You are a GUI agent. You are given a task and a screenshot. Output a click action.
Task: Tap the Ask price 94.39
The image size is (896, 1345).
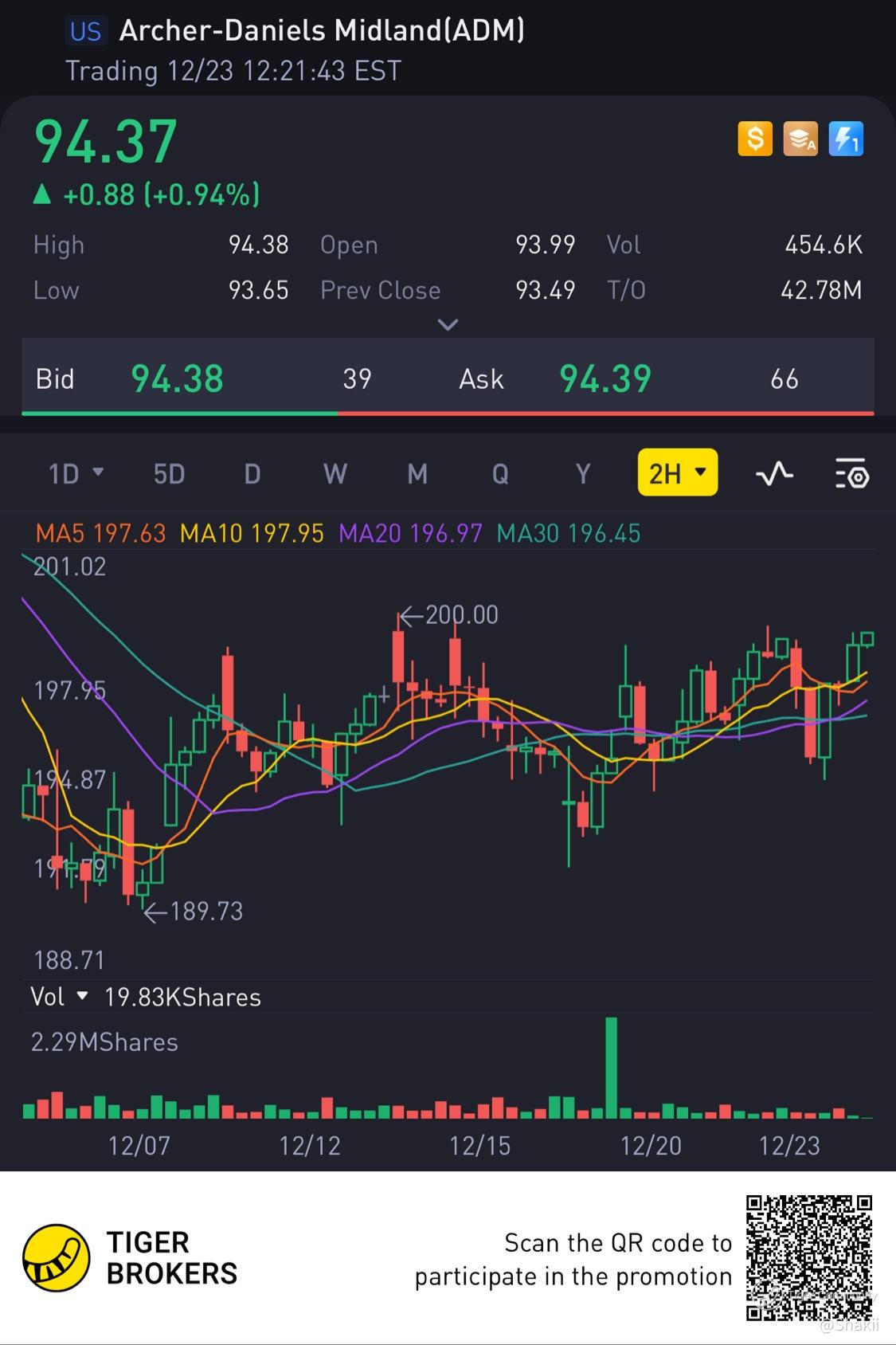tap(605, 378)
